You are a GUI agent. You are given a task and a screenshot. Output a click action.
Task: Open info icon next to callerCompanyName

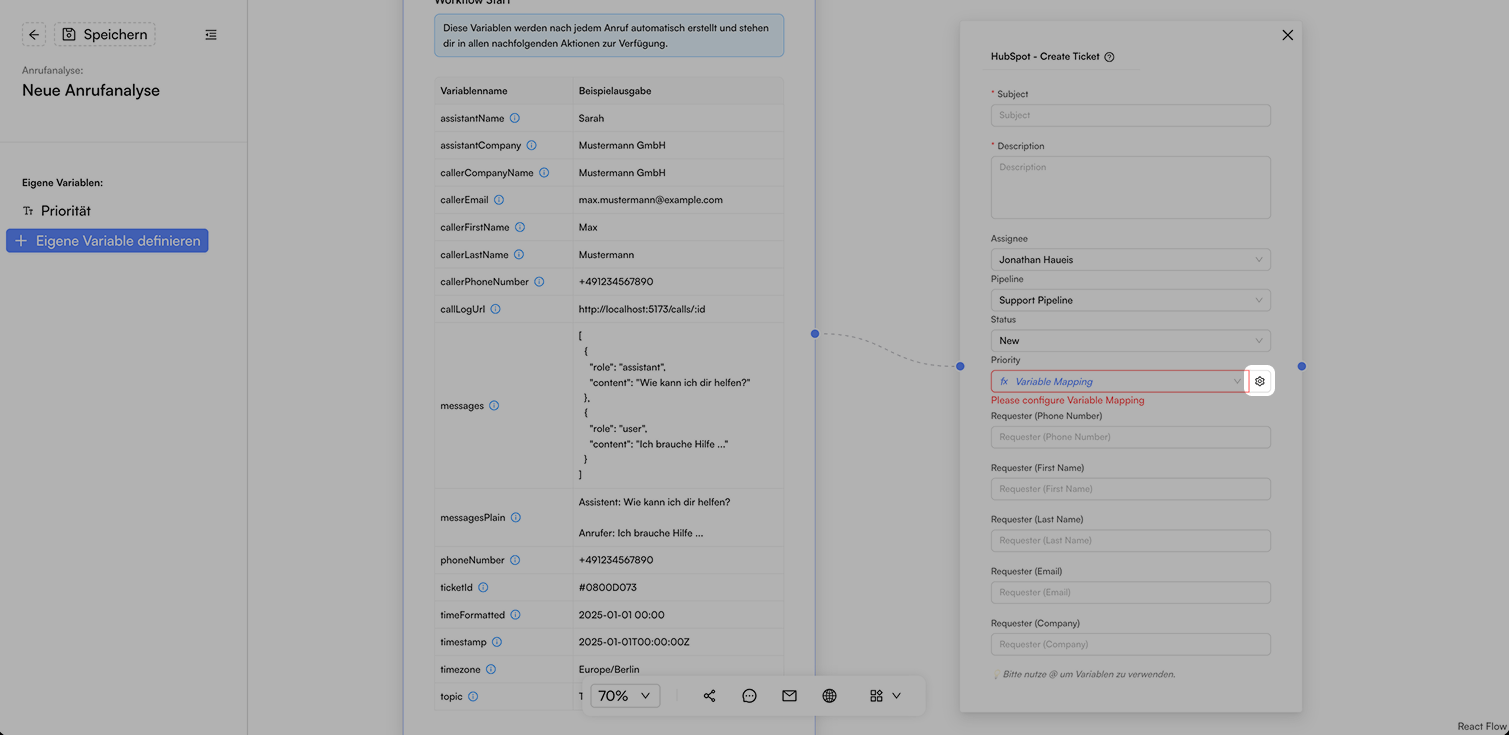click(544, 173)
